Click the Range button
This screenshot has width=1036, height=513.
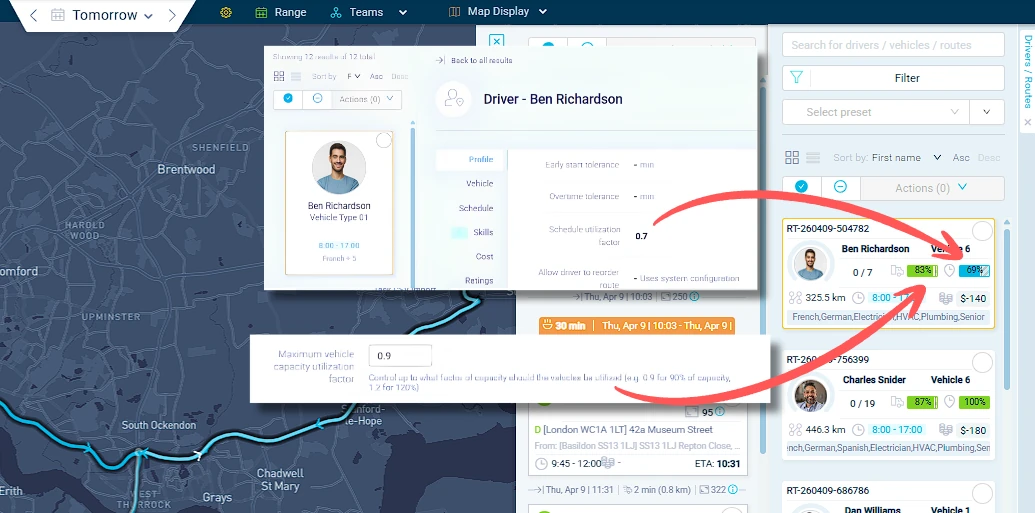(281, 12)
